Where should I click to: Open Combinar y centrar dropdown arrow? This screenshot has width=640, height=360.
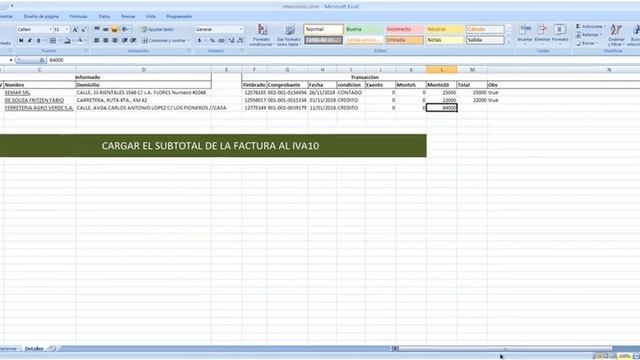click(x=188, y=40)
